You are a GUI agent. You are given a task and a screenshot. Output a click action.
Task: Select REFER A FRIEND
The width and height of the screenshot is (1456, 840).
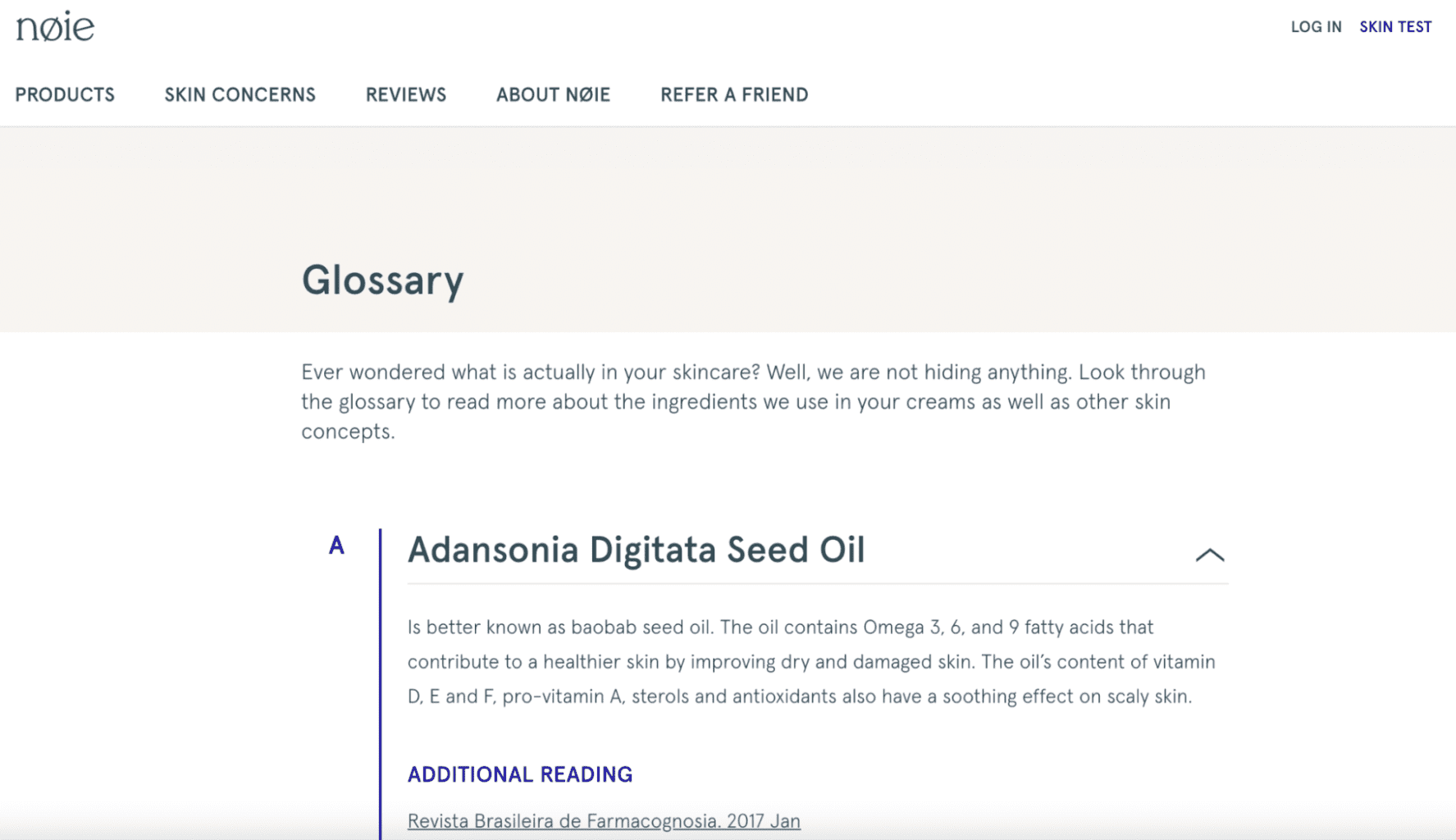tap(734, 95)
